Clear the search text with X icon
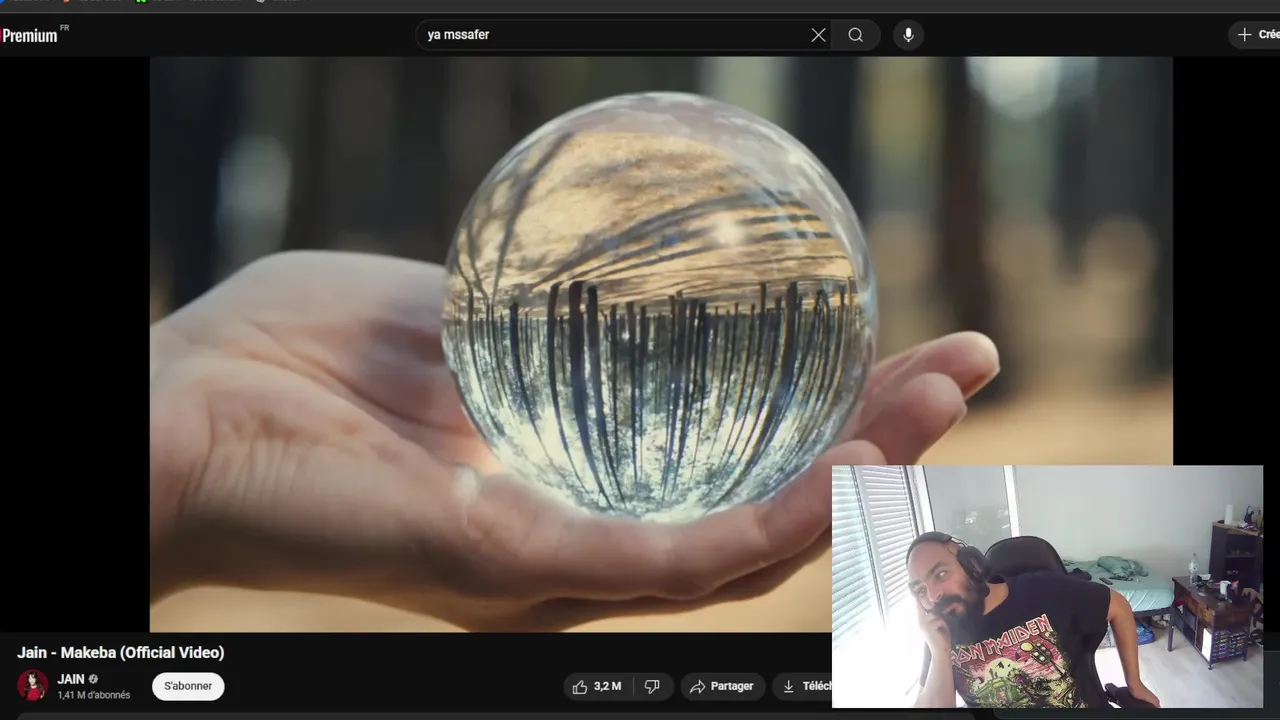 [818, 35]
